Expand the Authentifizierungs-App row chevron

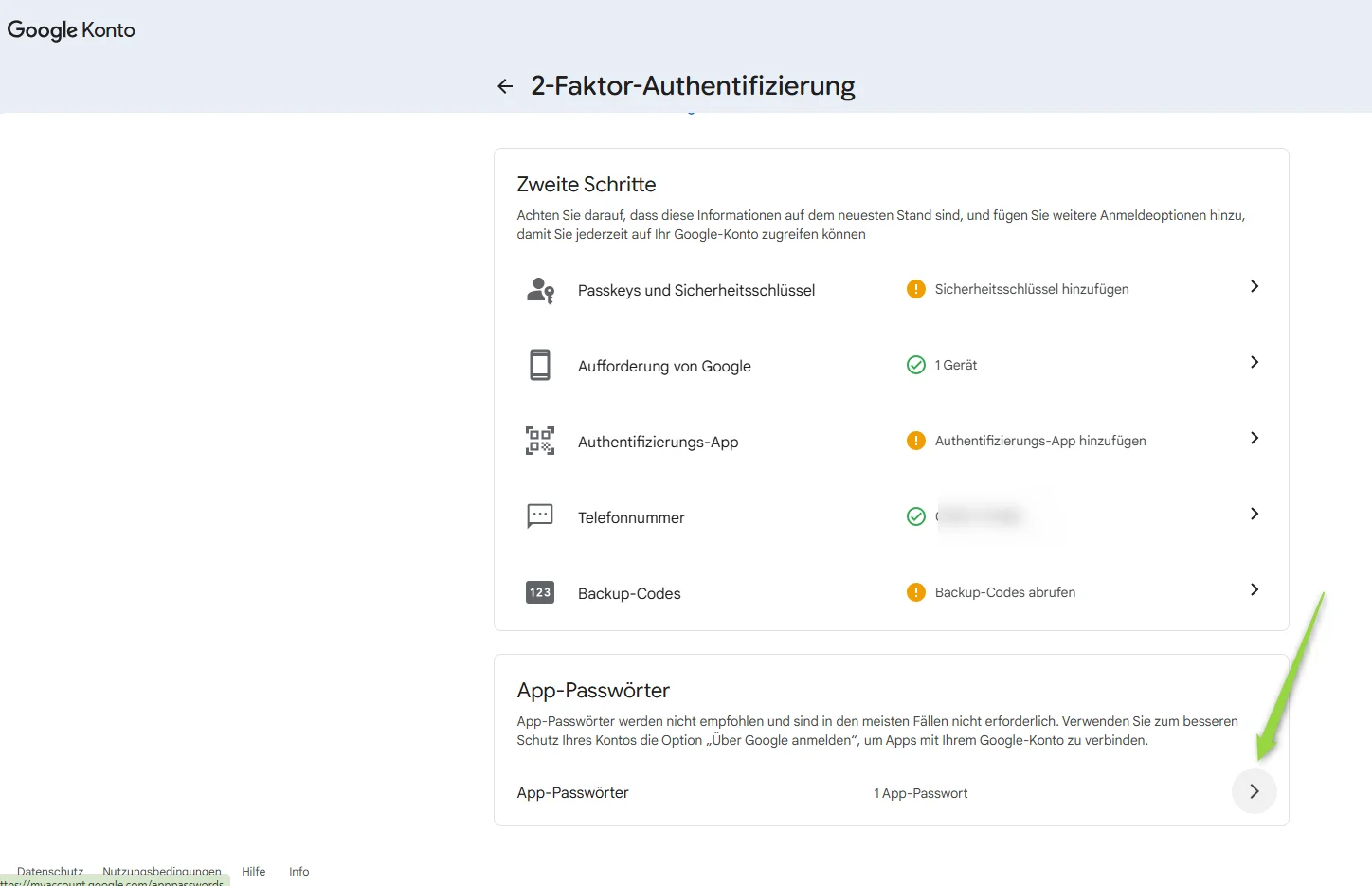pyautogui.click(x=1255, y=438)
